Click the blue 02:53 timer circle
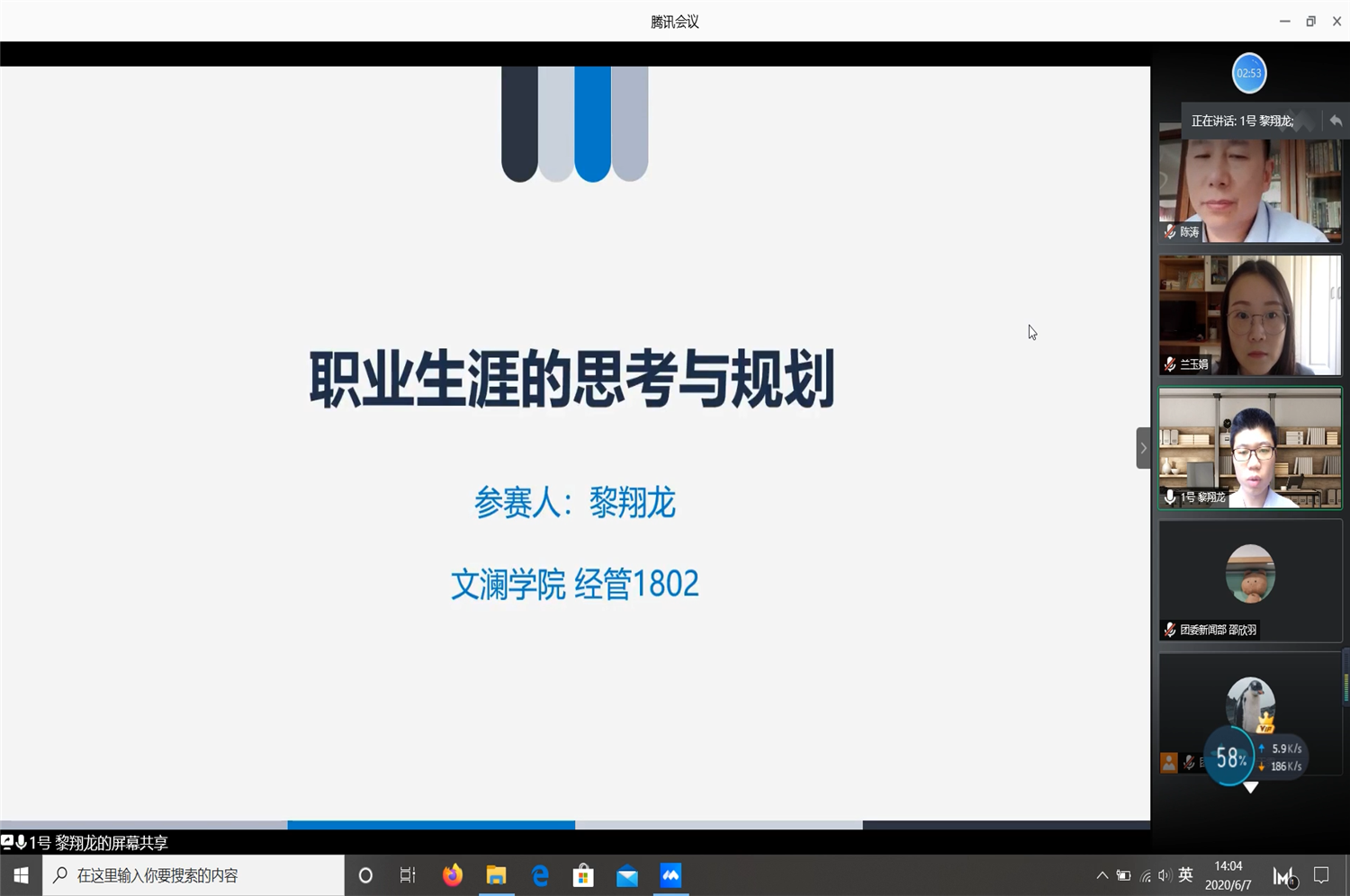This screenshot has height=896, width=1350. pos(1248,73)
